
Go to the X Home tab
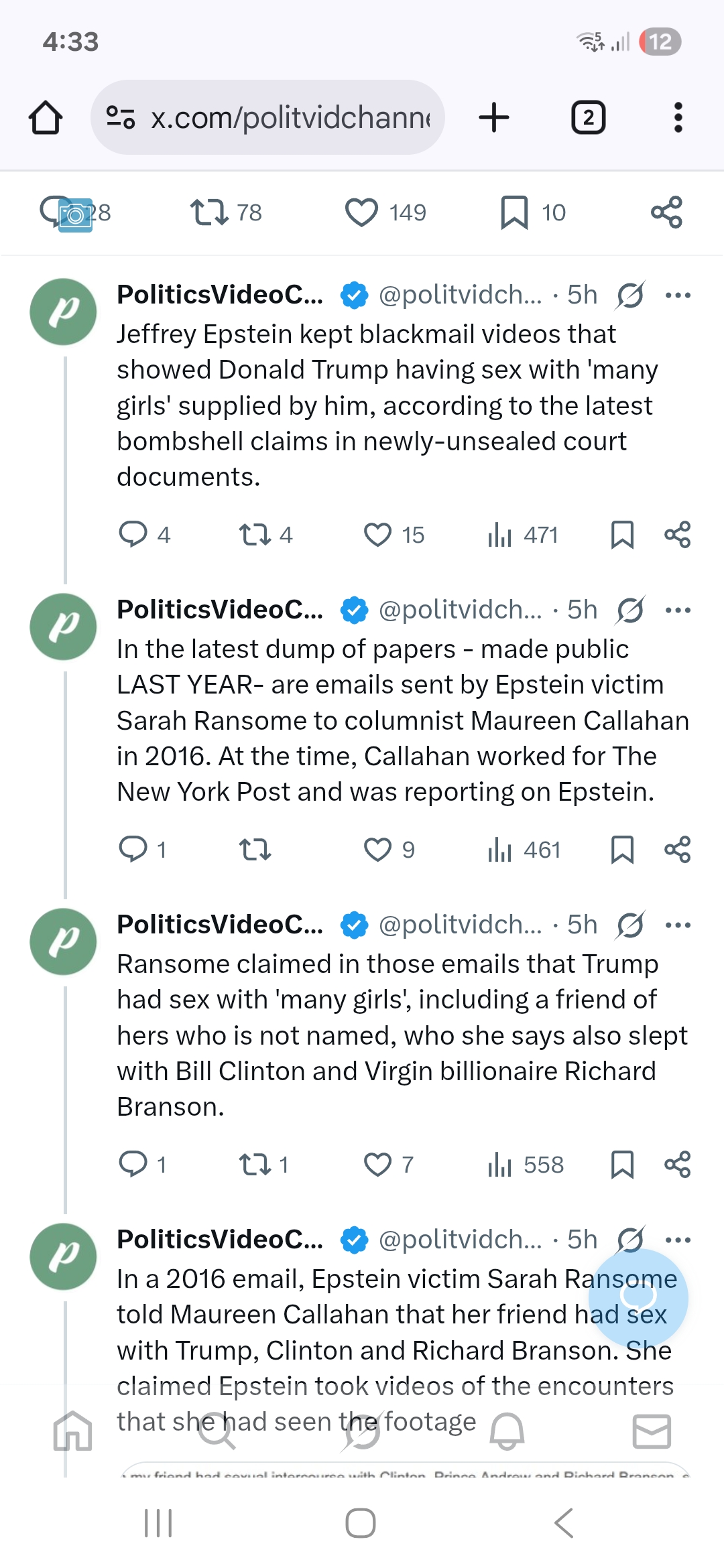coord(72,1431)
